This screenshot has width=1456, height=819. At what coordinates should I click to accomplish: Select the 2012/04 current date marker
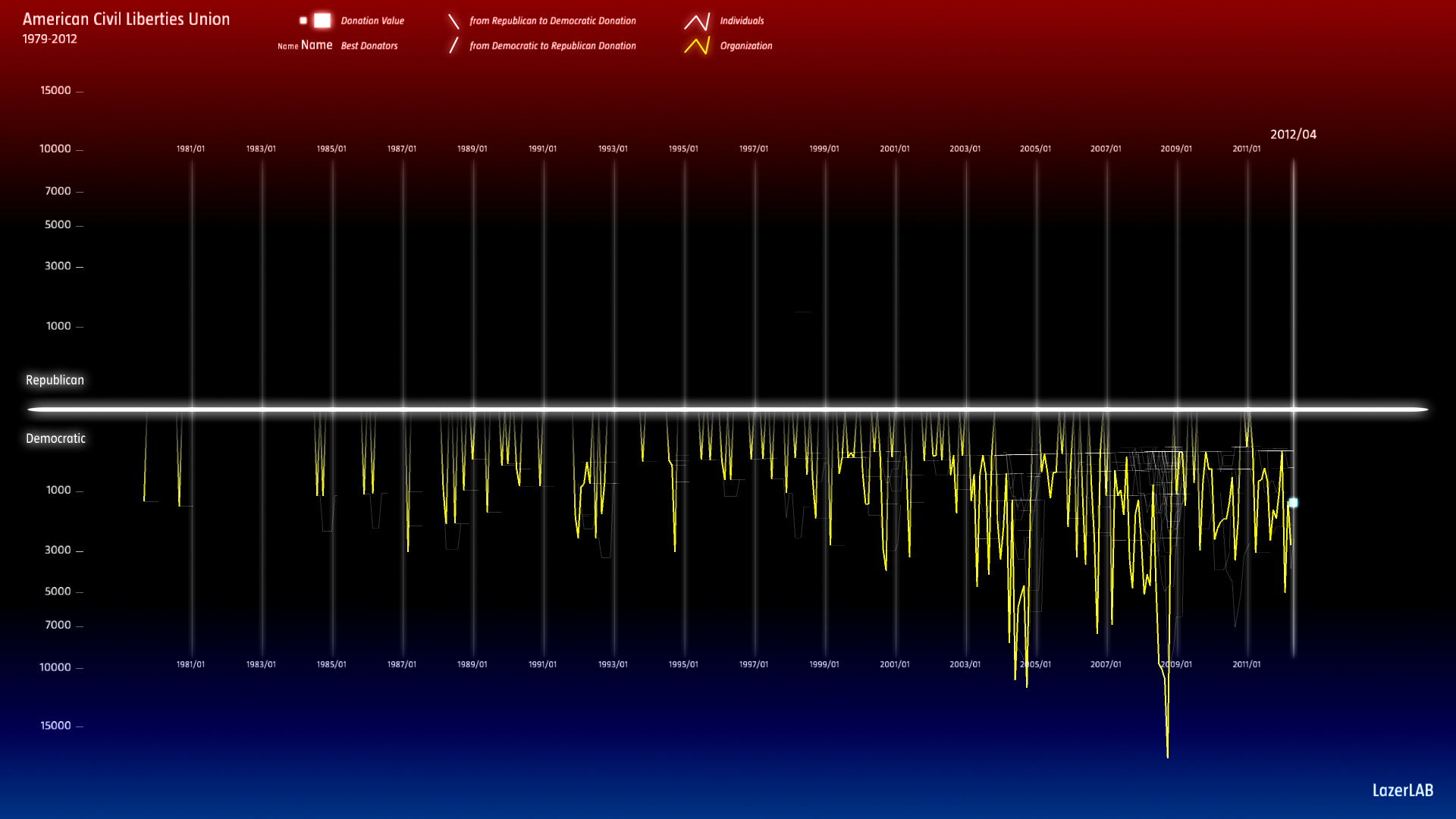1293,134
